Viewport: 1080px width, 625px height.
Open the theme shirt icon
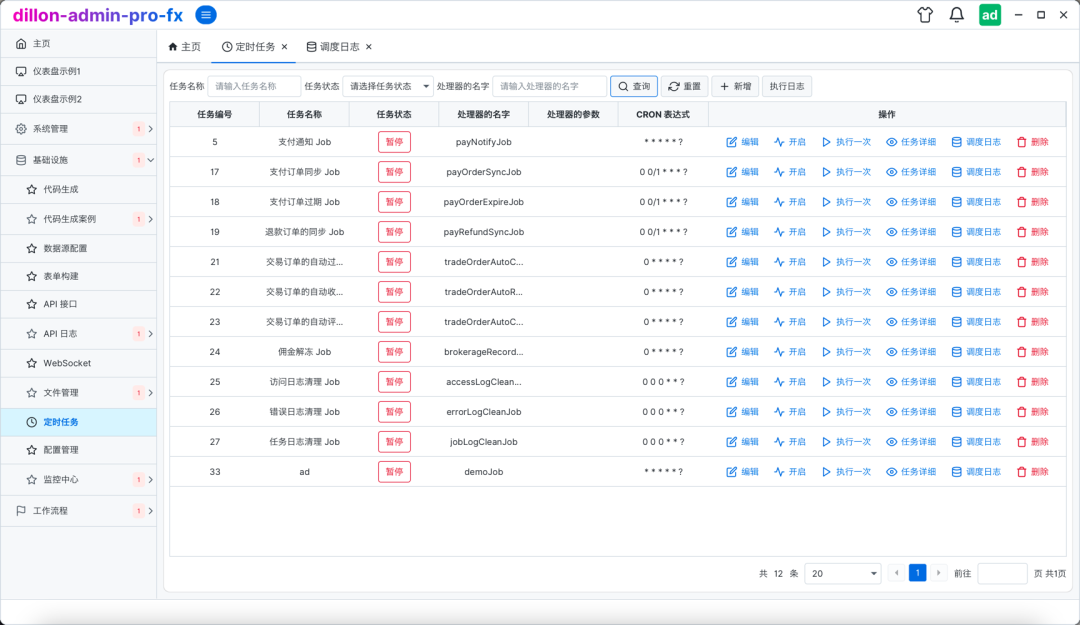pos(925,15)
